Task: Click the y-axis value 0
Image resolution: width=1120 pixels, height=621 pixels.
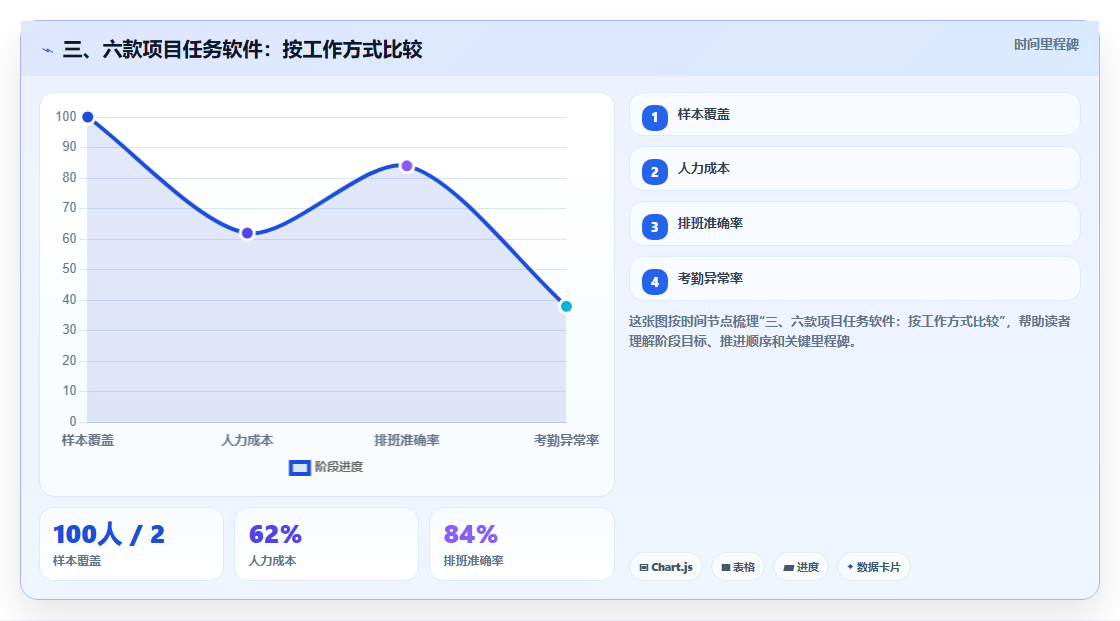Action: pyautogui.click(x=73, y=421)
